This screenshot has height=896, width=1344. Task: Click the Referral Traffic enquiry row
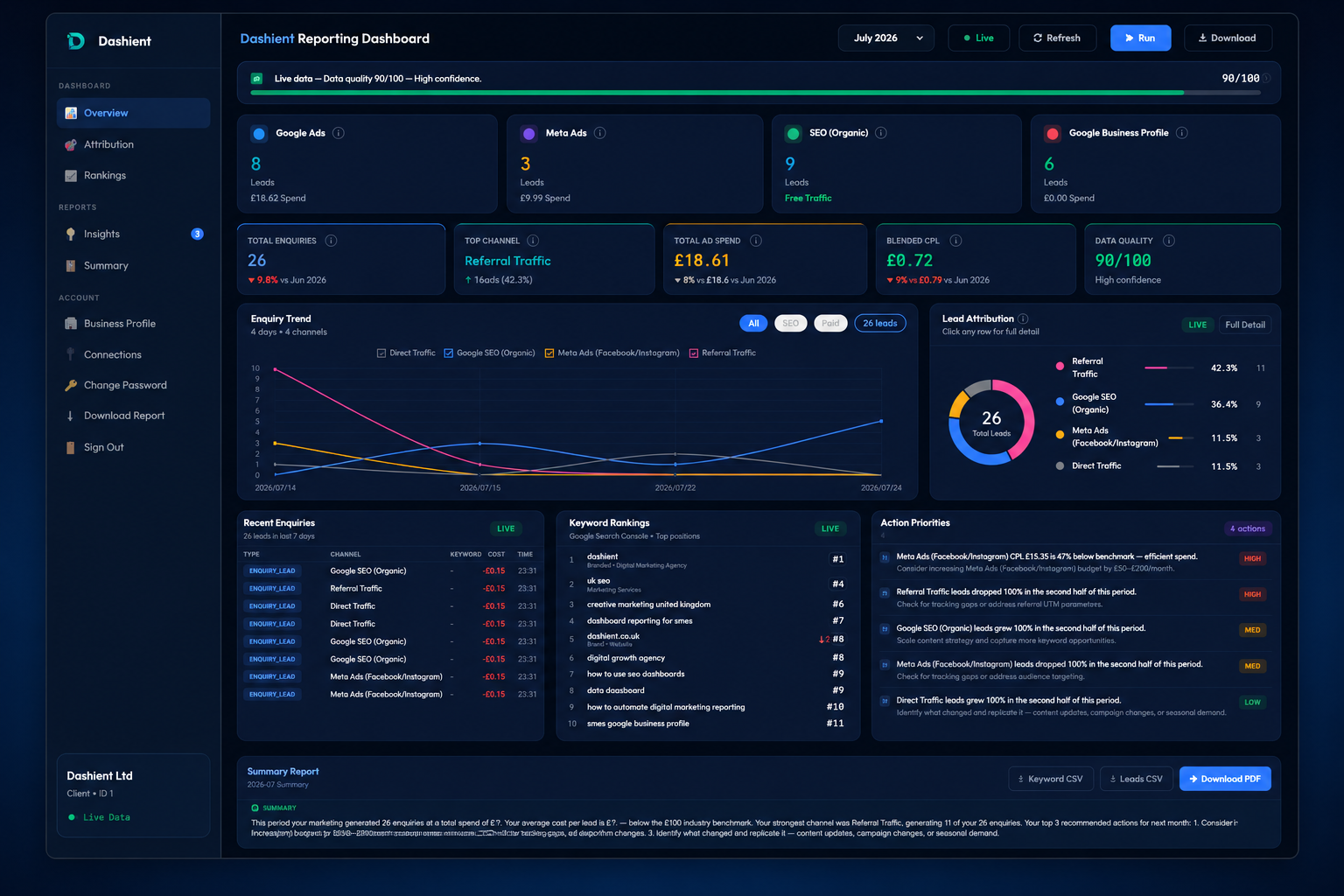pyautogui.click(x=390, y=589)
